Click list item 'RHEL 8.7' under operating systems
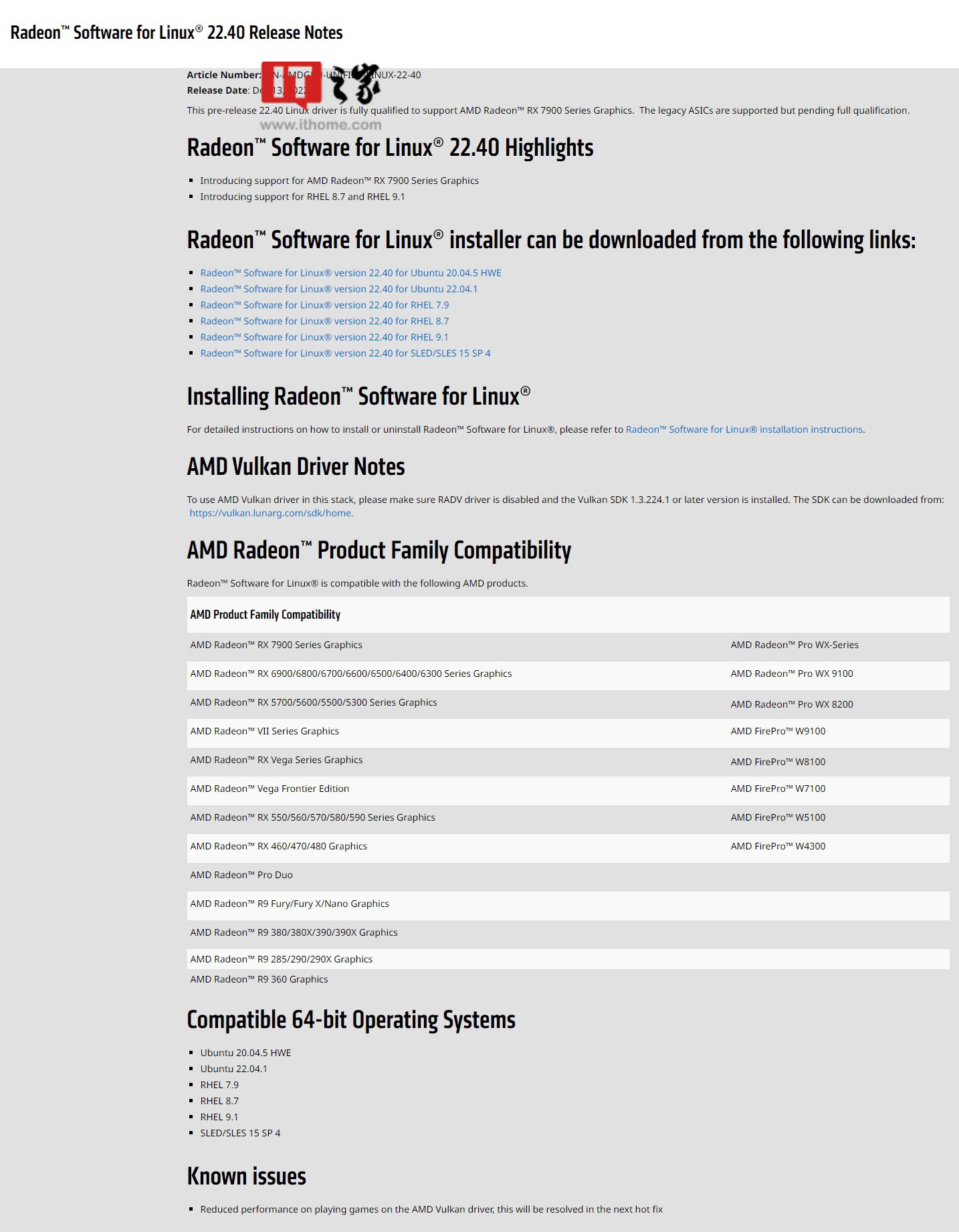Screen dimensions: 959x1232 point(219,1101)
